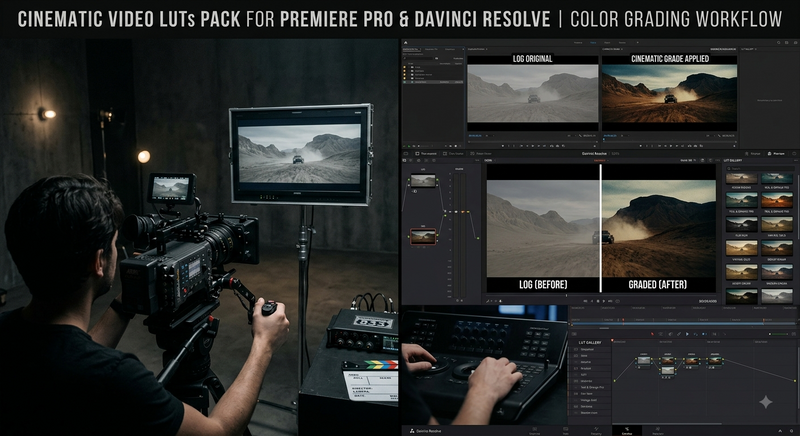The image size is (800, 436).
Task: Open the viewer zoom percentage dropdown in Resolve
Action: 688,161
